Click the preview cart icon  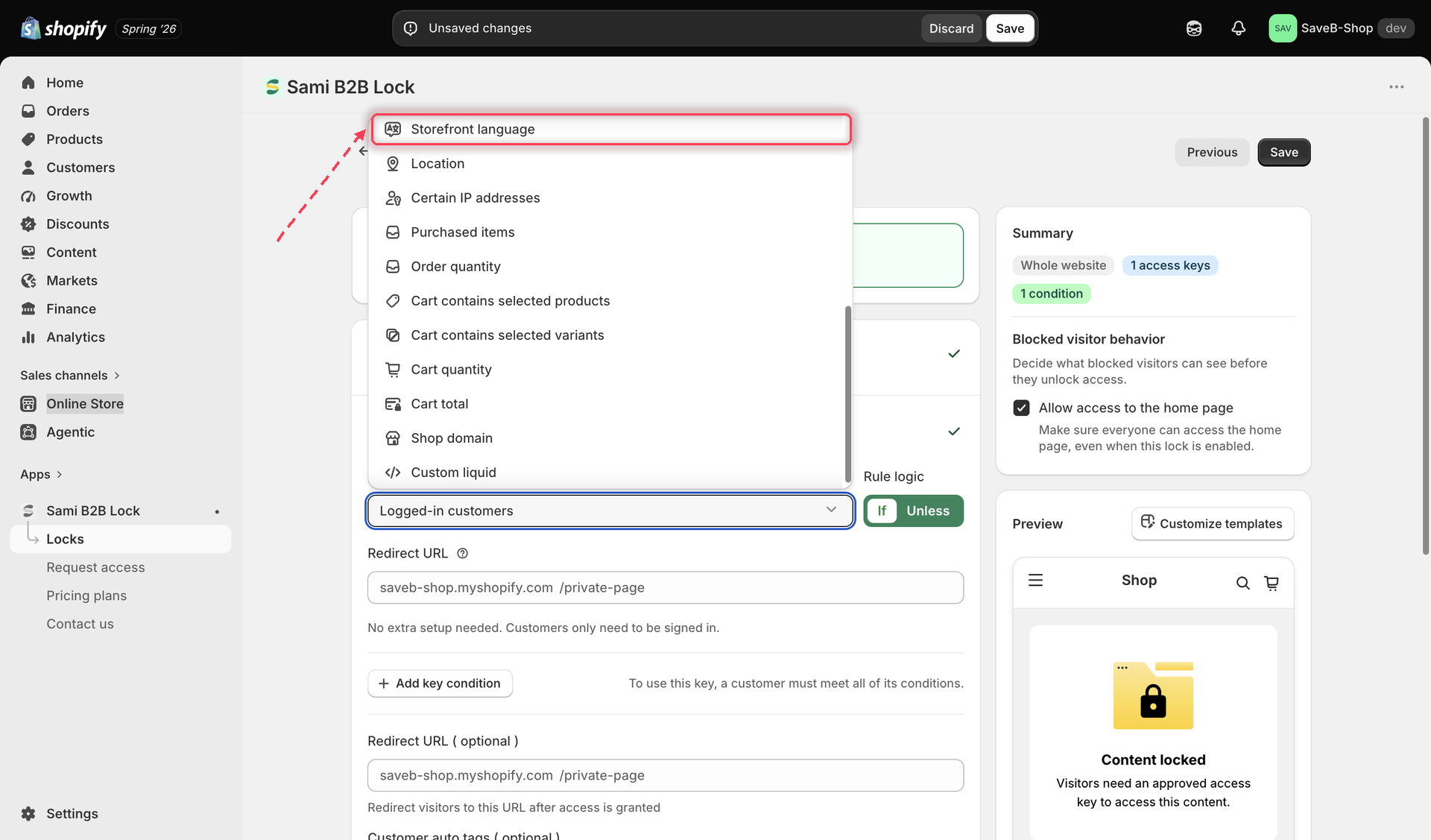tap(1272, 583)
